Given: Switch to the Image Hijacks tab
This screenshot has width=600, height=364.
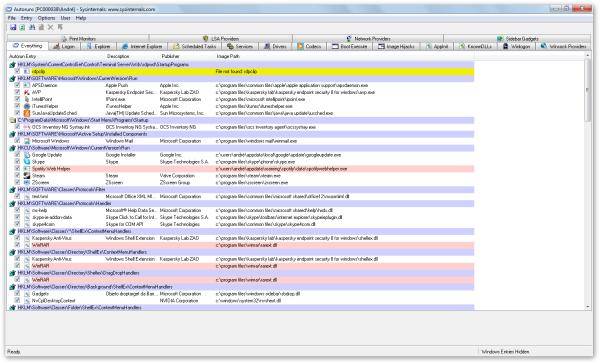Looking at the screenshot, I should point(396,46).
